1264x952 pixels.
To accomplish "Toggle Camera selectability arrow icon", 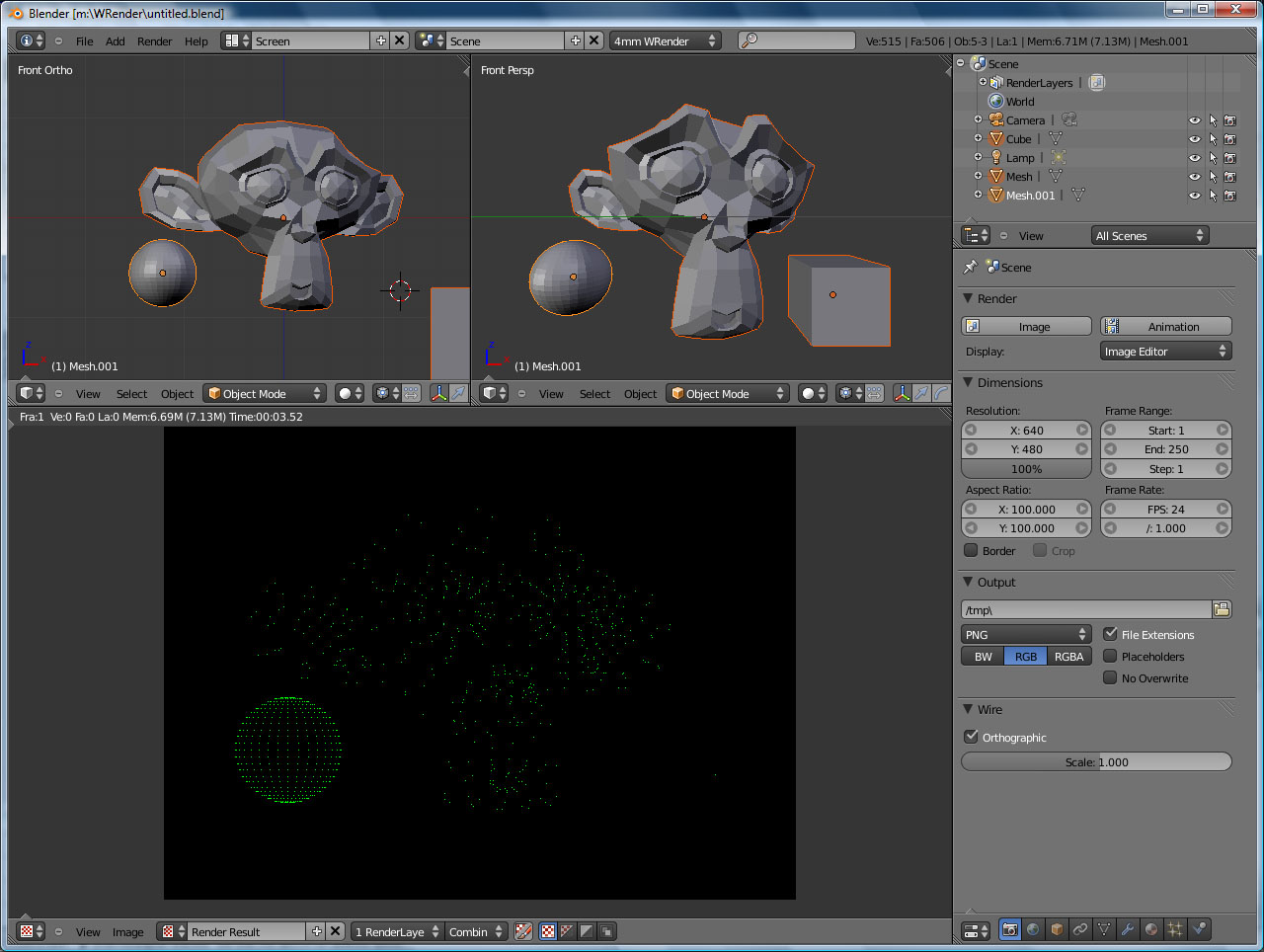I will [1213, 120].
